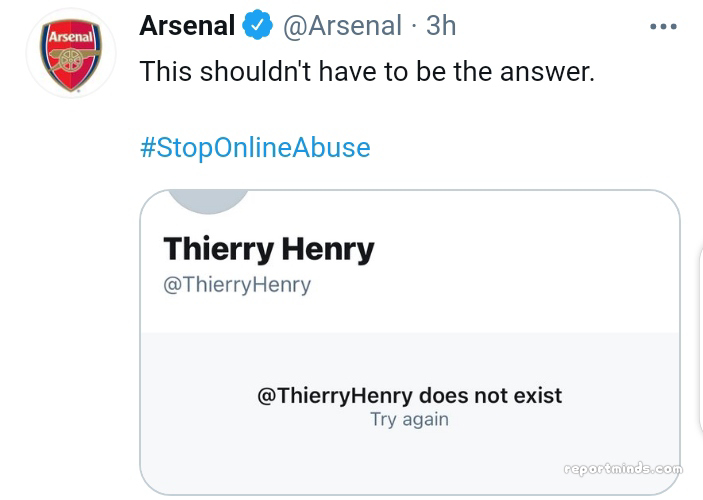This screenshot has height=500, width=703.
Task: Click the reportminds.com watermark
Action: coord(623,468)
